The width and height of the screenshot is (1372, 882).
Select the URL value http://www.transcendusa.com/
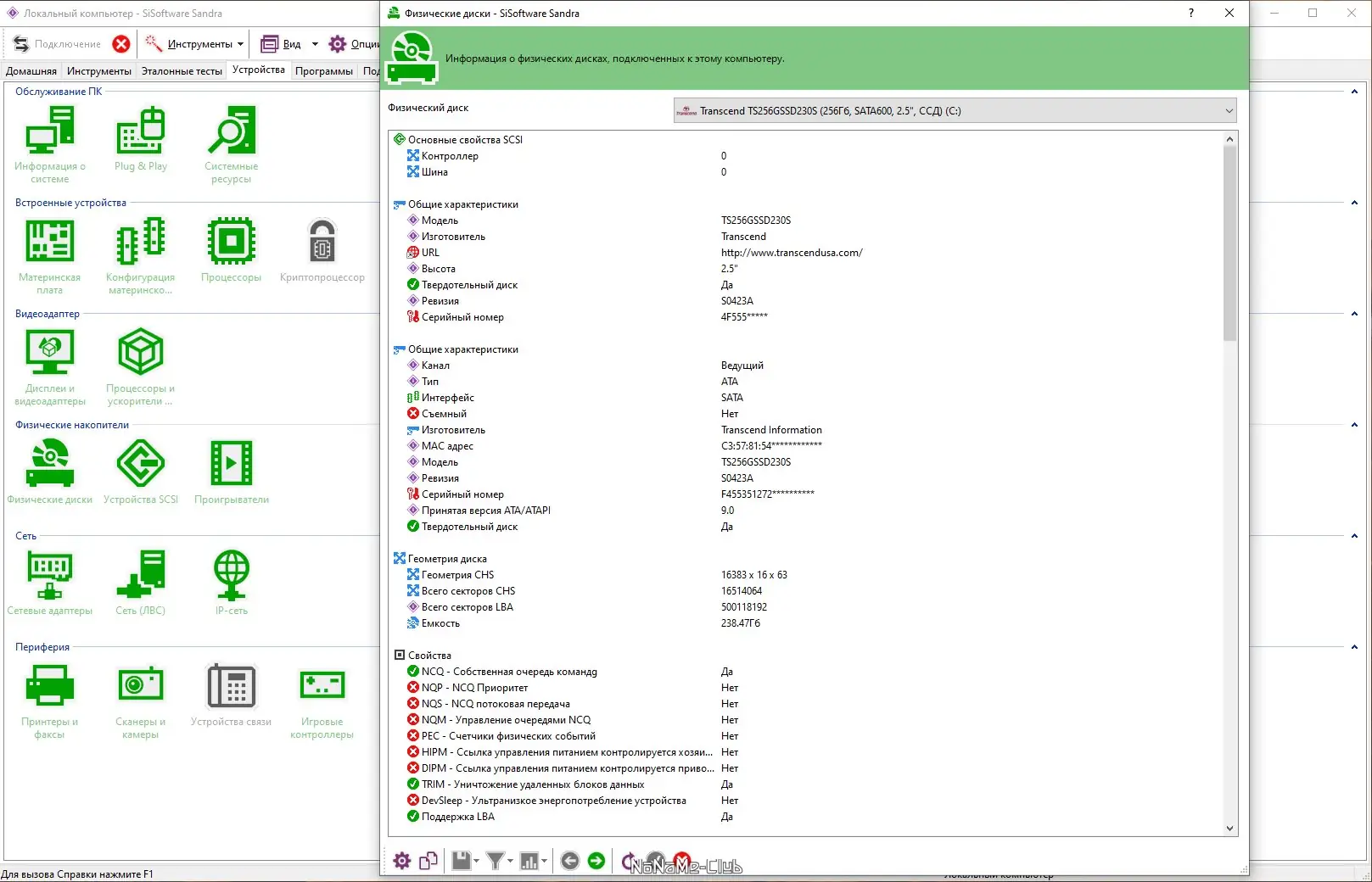tap(792, 253)
